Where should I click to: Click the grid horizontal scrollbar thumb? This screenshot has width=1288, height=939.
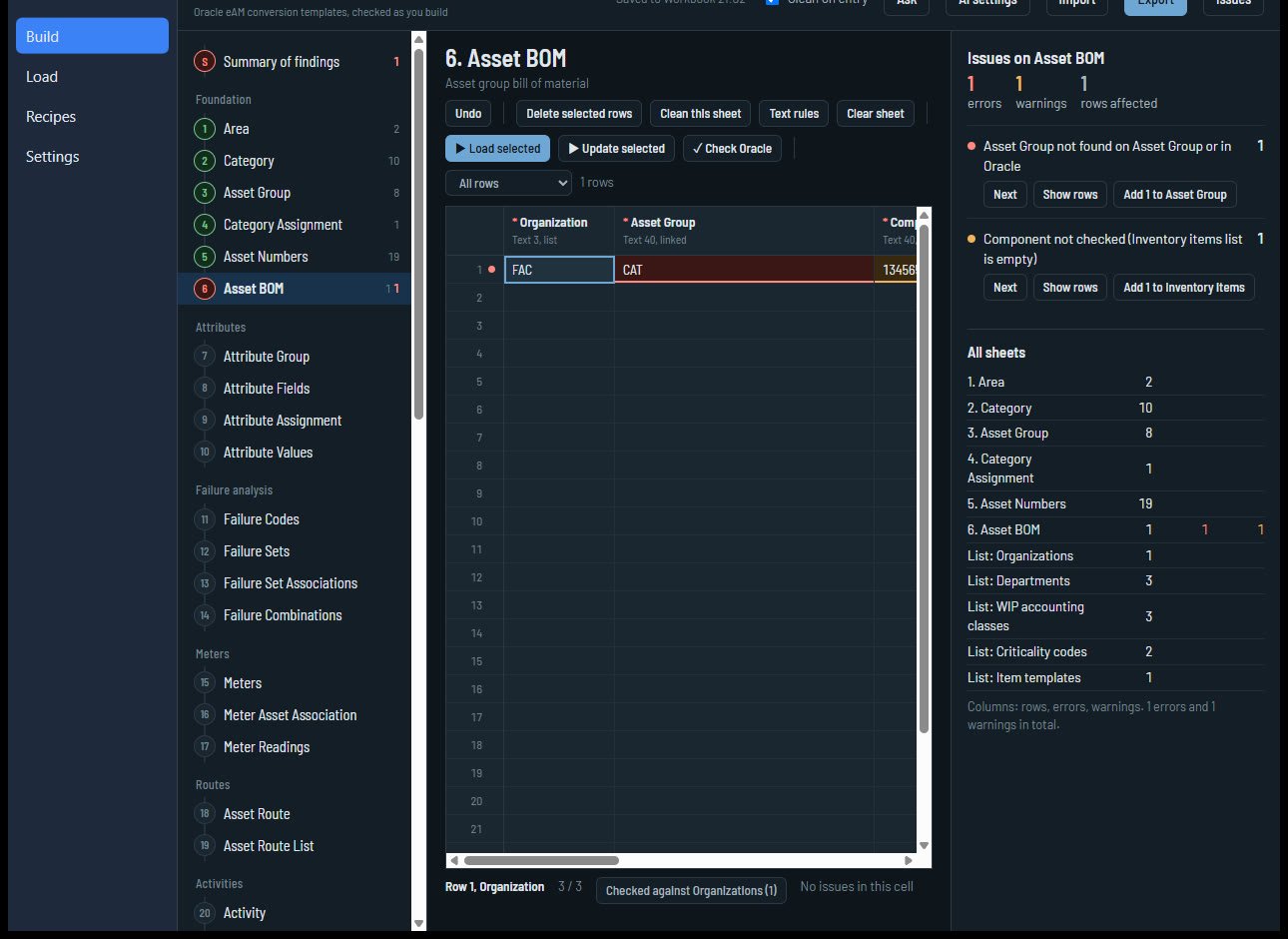coord(541,860)
